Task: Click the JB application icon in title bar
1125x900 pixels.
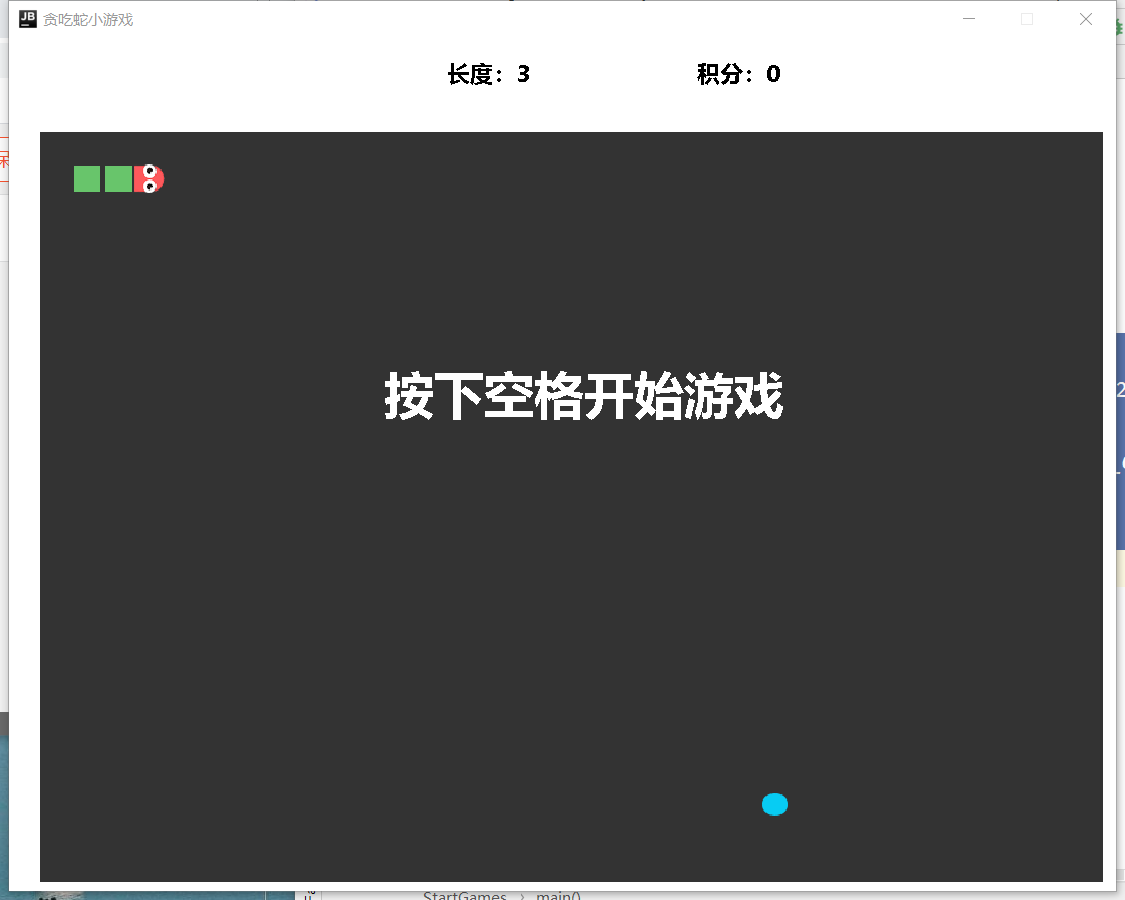Action: click(27, 18)
